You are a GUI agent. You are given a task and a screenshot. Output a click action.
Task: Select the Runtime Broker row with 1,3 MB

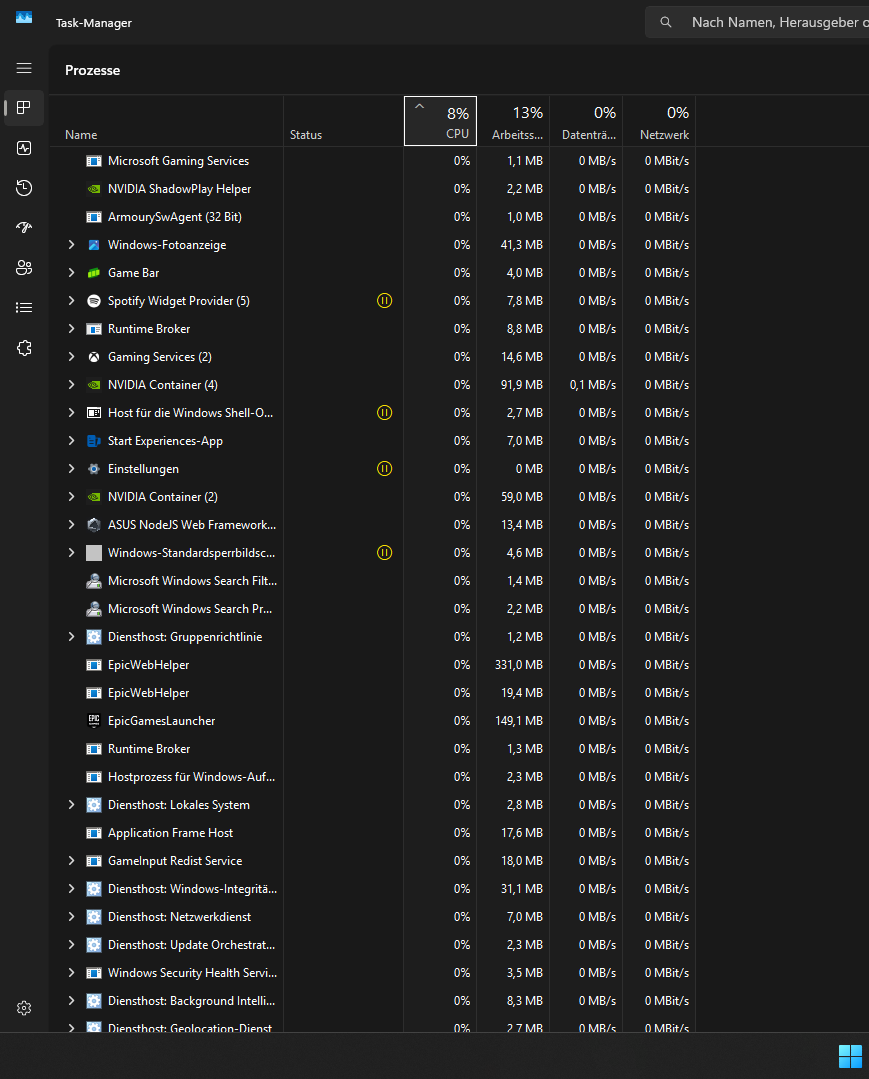[372, 749]
